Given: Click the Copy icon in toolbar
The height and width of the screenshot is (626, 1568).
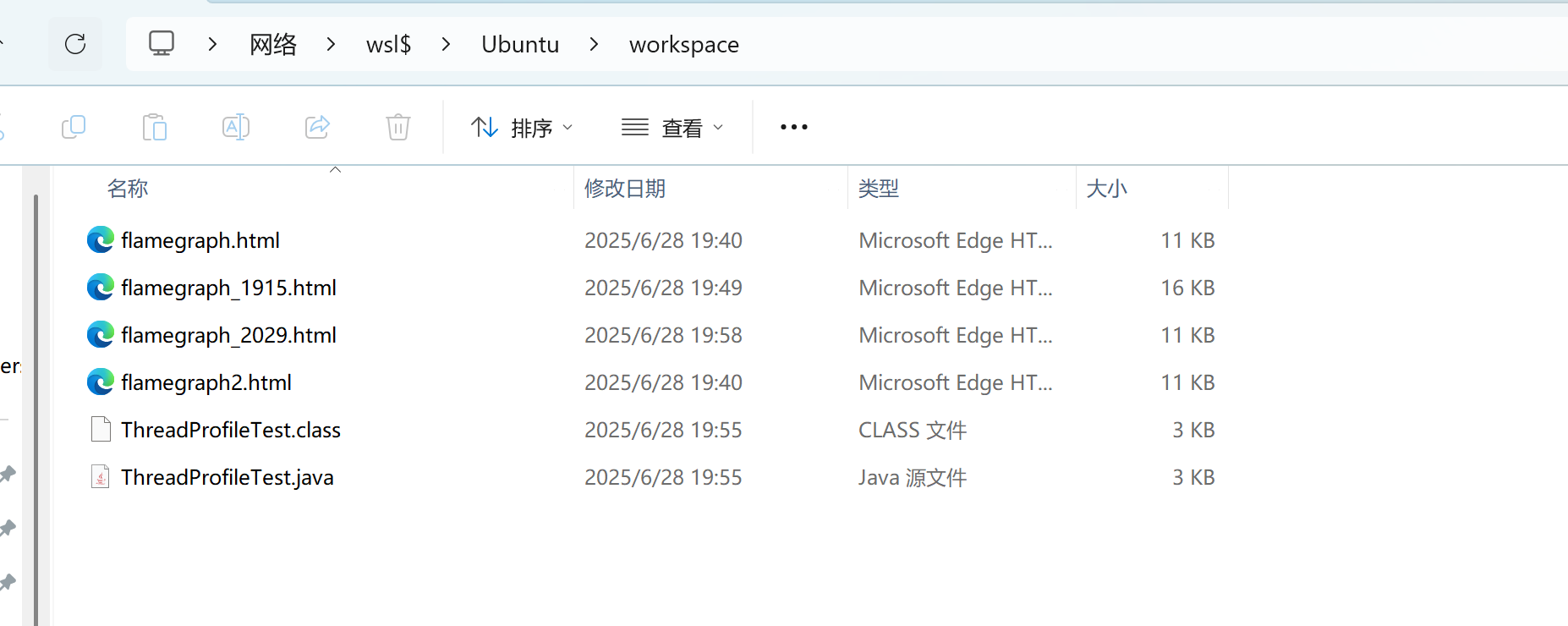Looking at the screenshot, I should (x=74, y=127).
